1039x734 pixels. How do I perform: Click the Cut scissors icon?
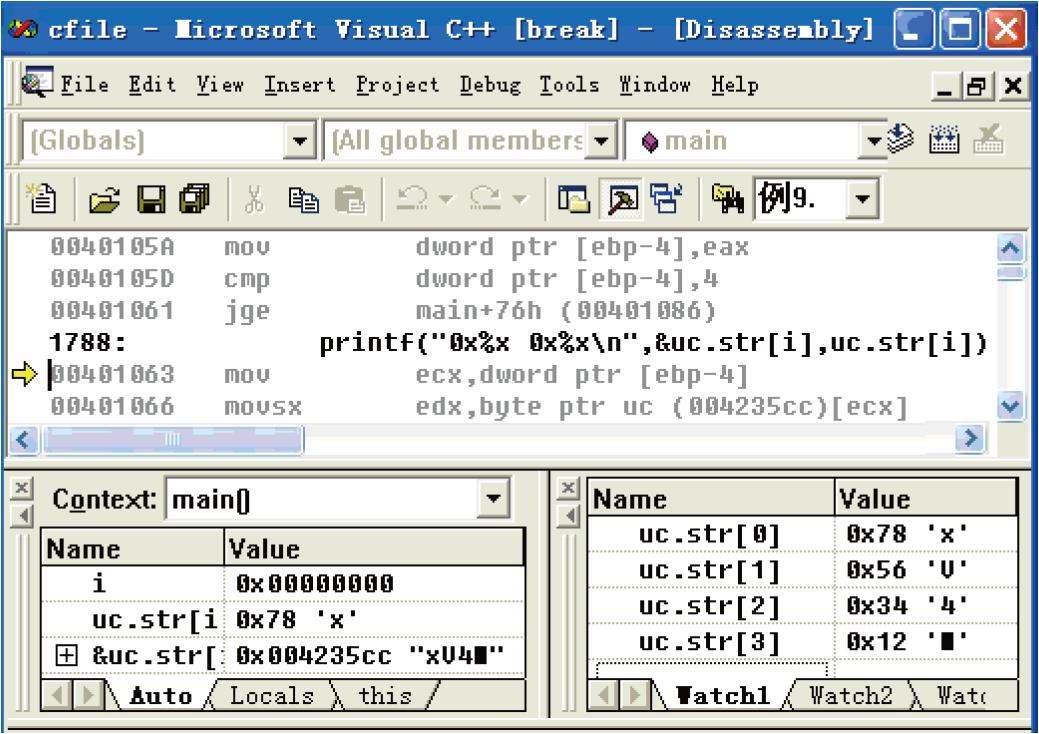click(254, 199)
